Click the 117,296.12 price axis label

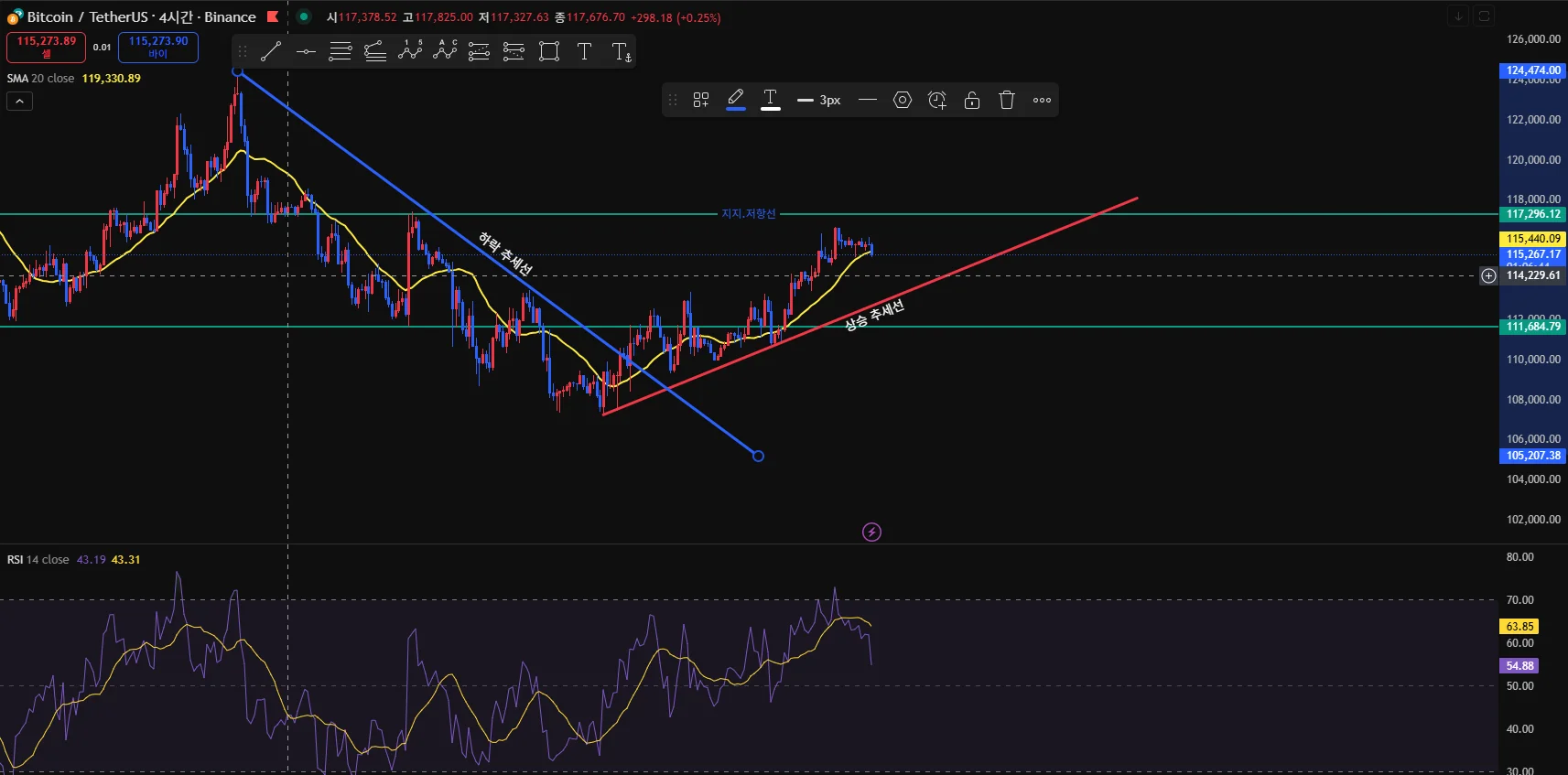(1533, 214)
